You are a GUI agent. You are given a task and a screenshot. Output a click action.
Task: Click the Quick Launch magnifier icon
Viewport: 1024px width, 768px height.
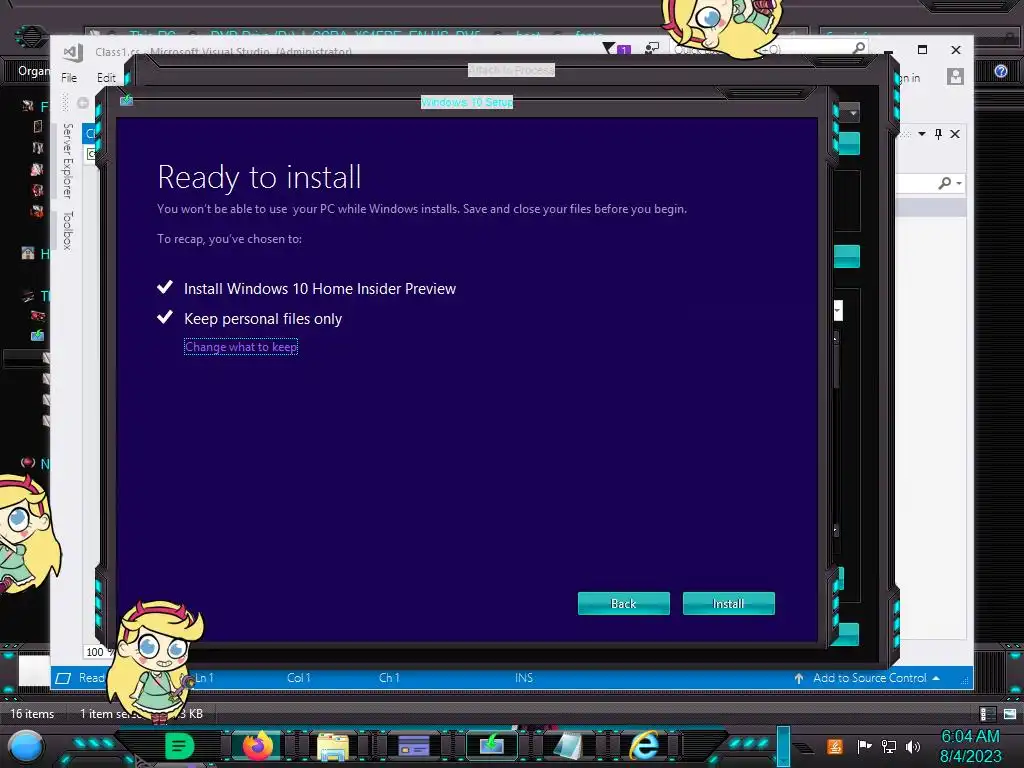[x=859, y=48]
